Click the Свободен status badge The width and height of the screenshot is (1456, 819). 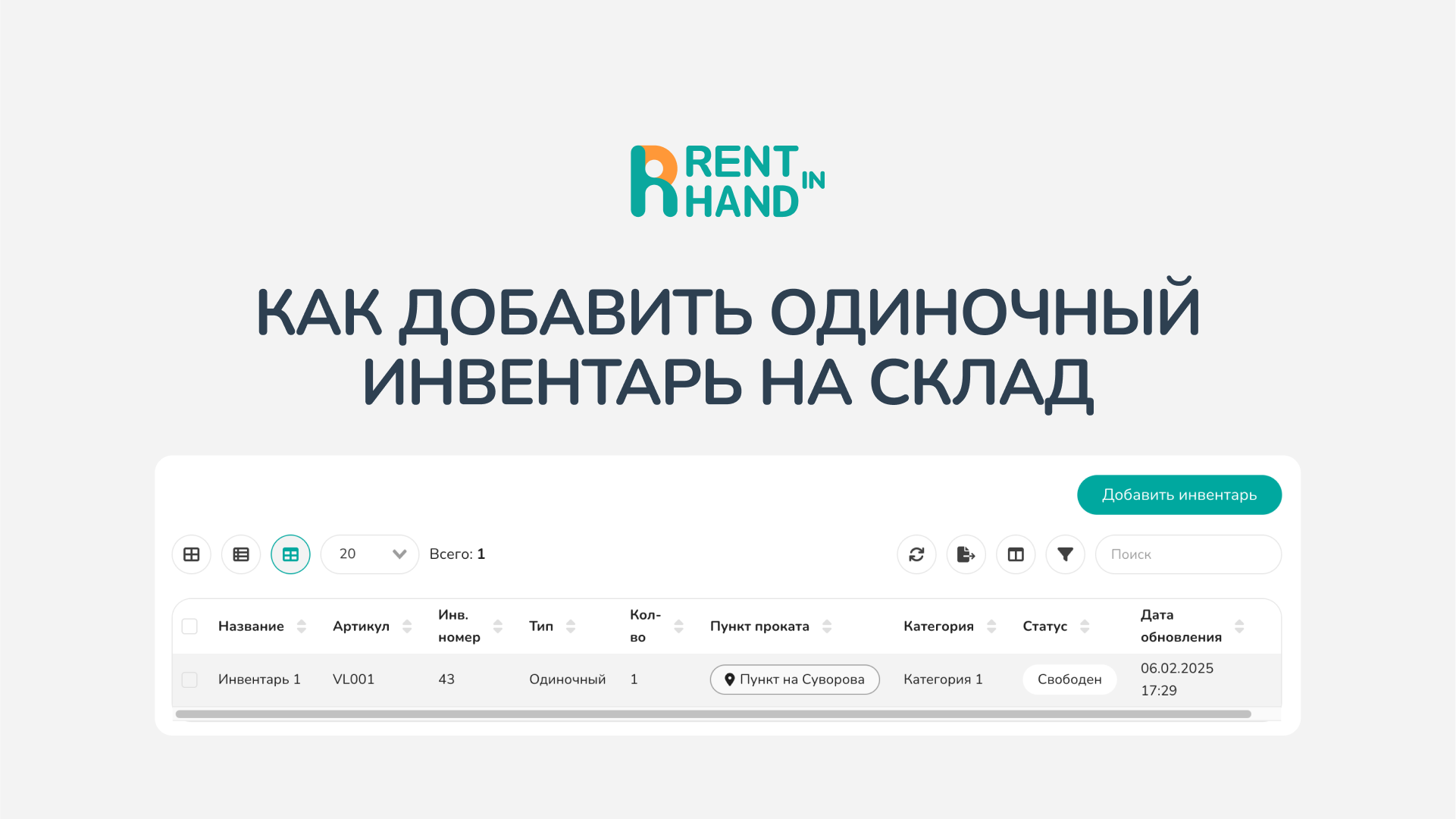point(1069,679)
